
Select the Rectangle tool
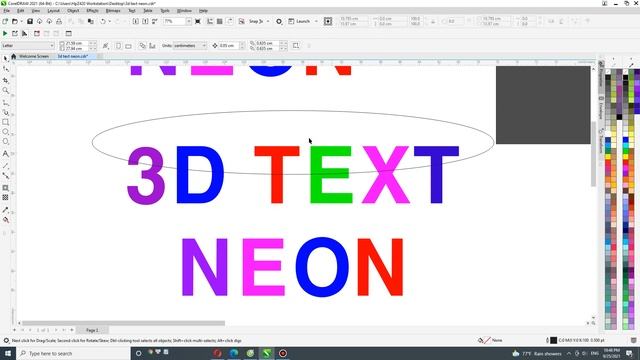click(x=6, y=122)
